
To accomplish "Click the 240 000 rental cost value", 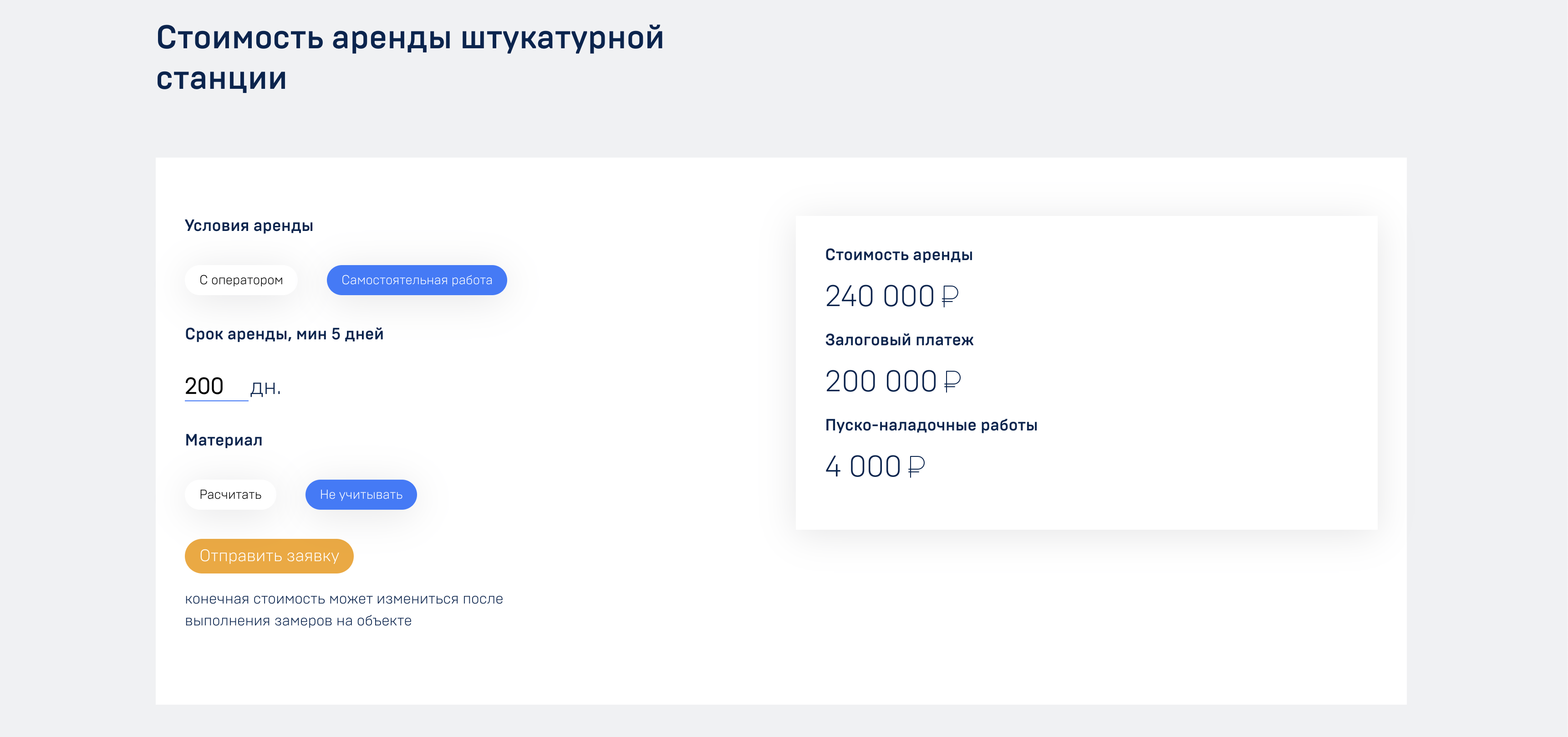I will [879, 297].
